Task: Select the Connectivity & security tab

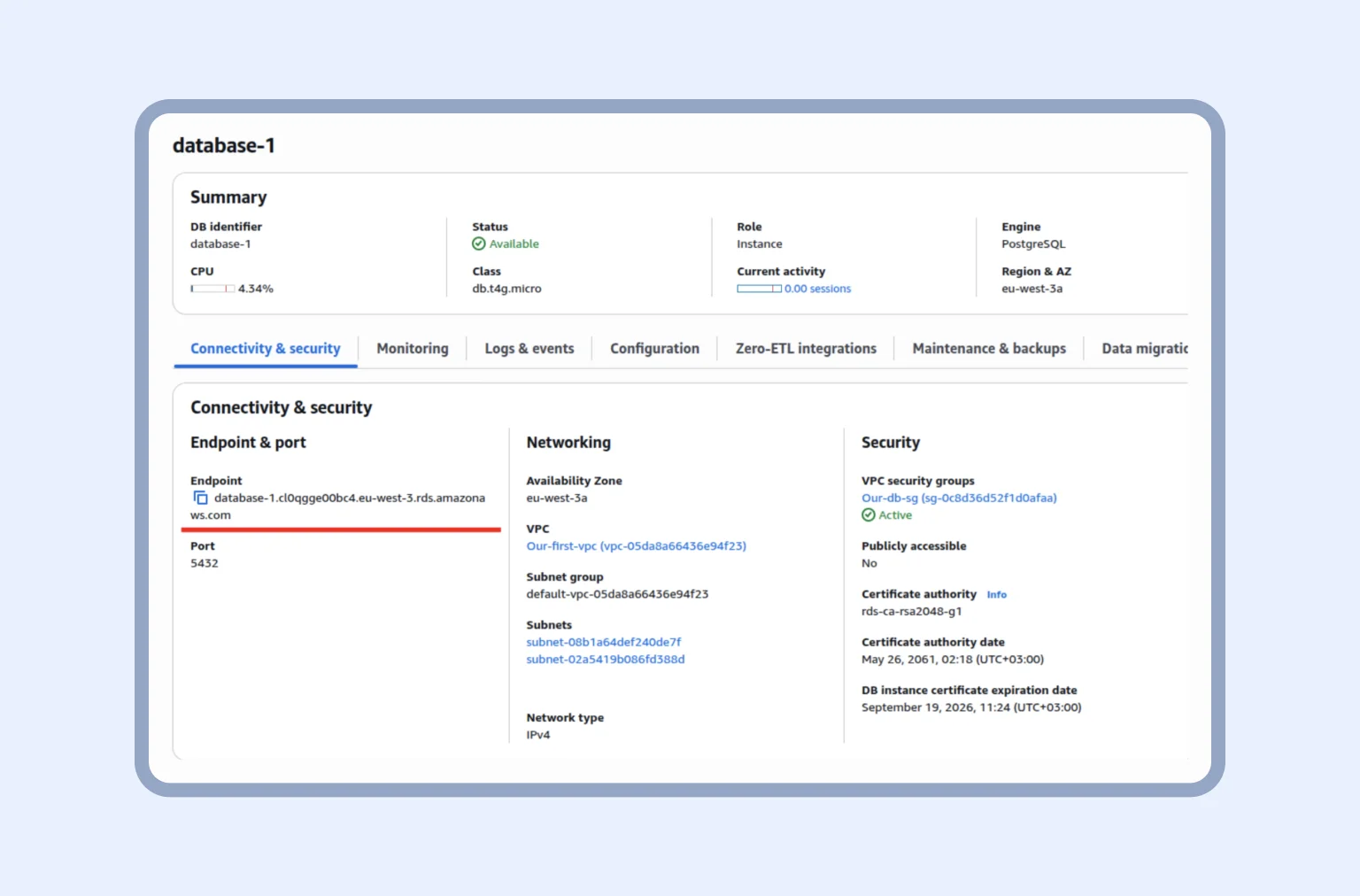Action: click(x=265, y=348)
